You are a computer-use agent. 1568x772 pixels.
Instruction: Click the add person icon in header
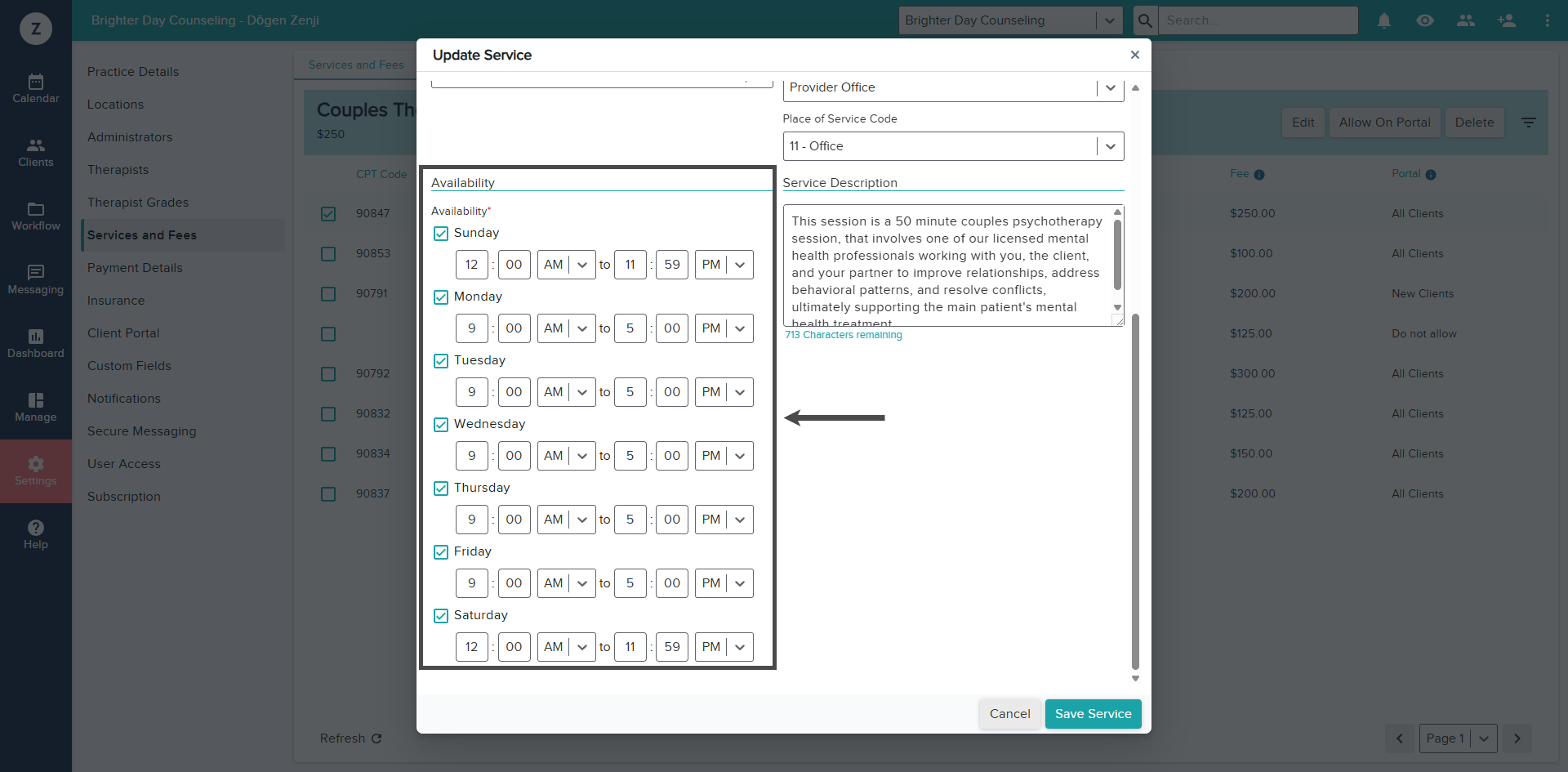point(1507,20)
